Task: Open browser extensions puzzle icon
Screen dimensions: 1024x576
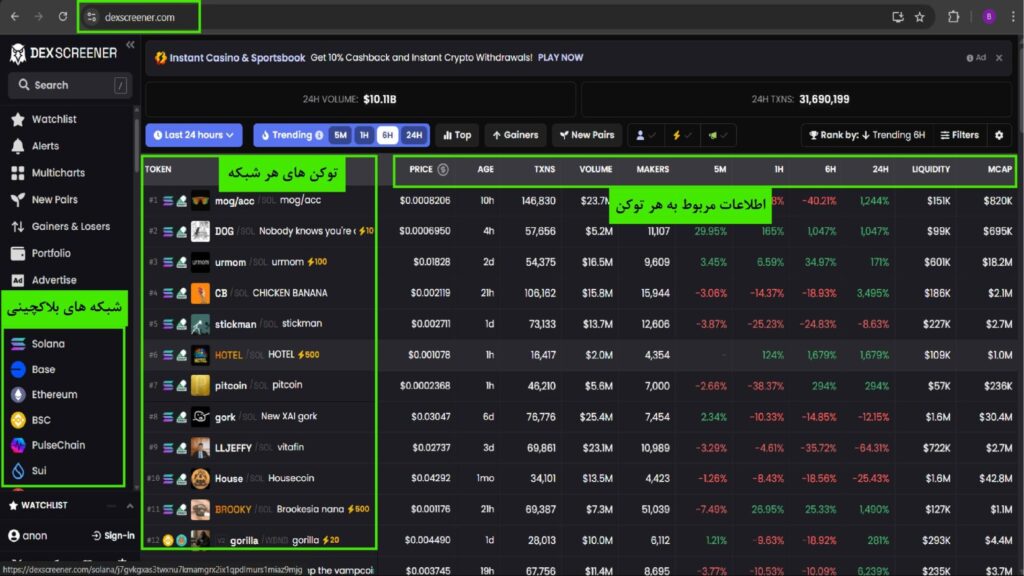Action: (953, 17)
